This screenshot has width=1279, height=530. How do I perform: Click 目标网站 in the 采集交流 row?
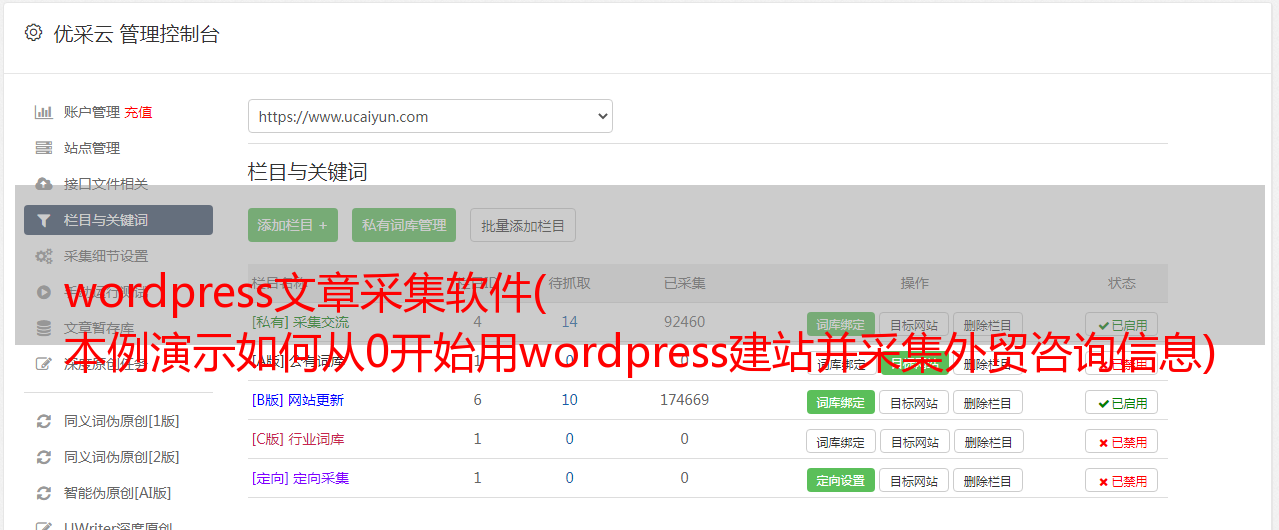(x=914, y=325)
